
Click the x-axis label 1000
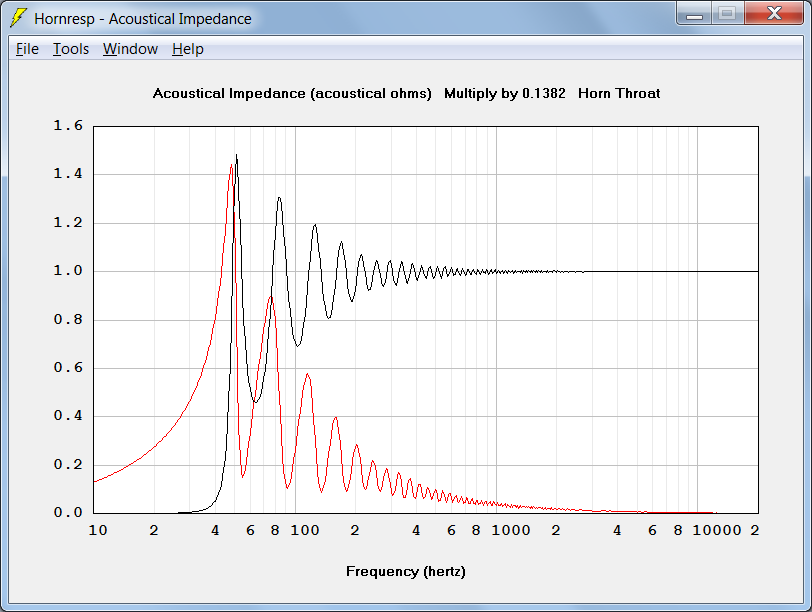511,530
